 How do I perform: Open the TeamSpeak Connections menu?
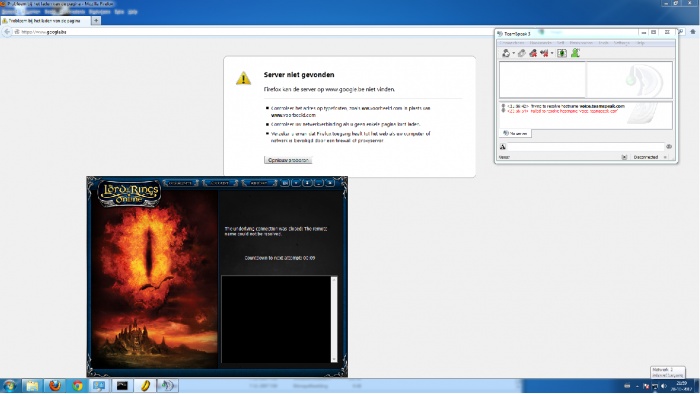[512, 43]
